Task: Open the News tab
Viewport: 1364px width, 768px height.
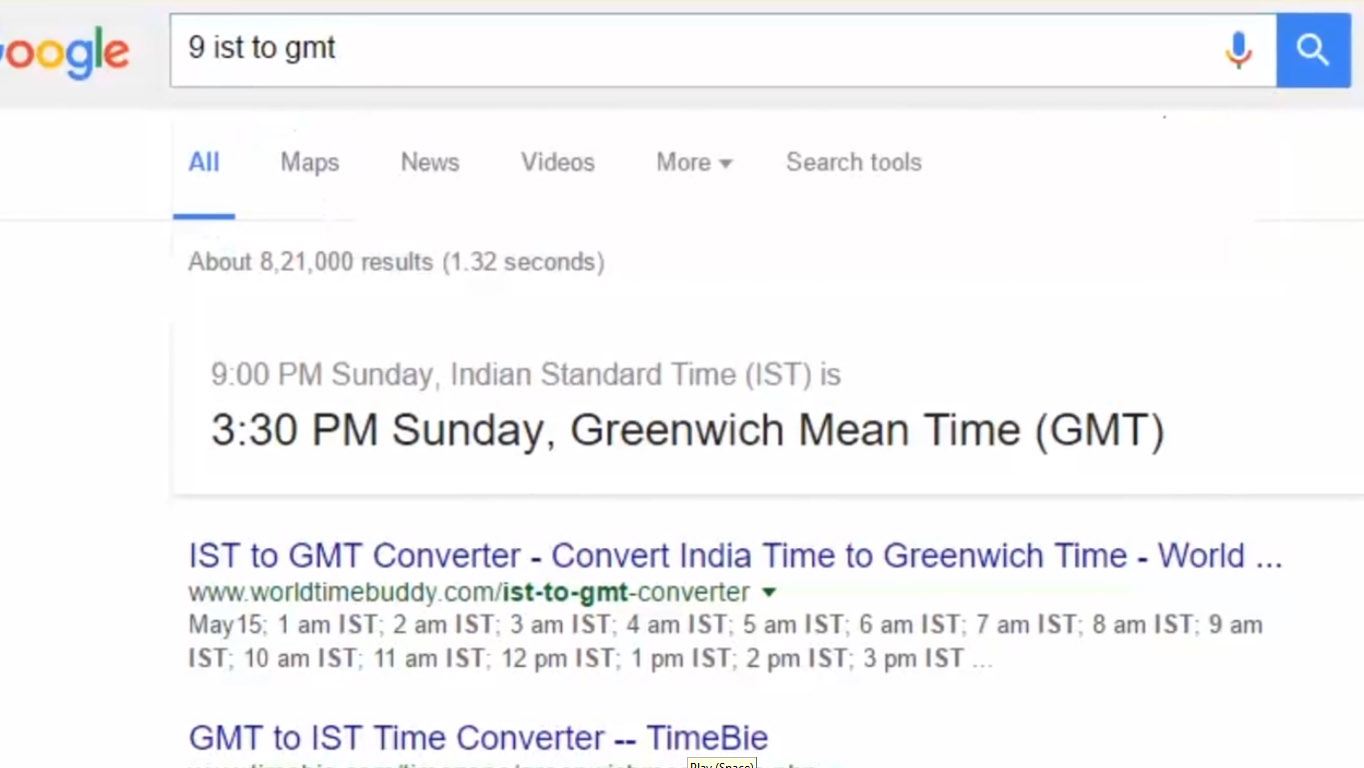Action: tap(430, 163)
